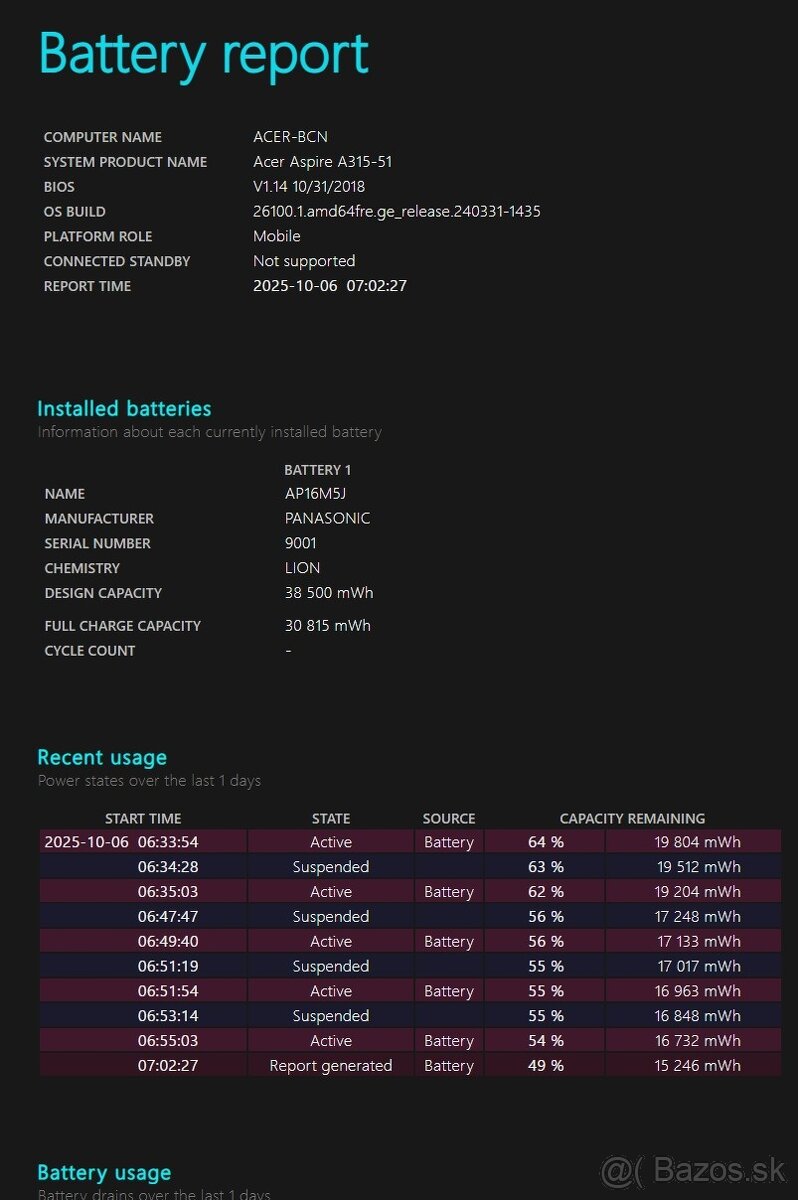Click the Battery report main title
Screen dimensions: 798x1200
[203, 54]
